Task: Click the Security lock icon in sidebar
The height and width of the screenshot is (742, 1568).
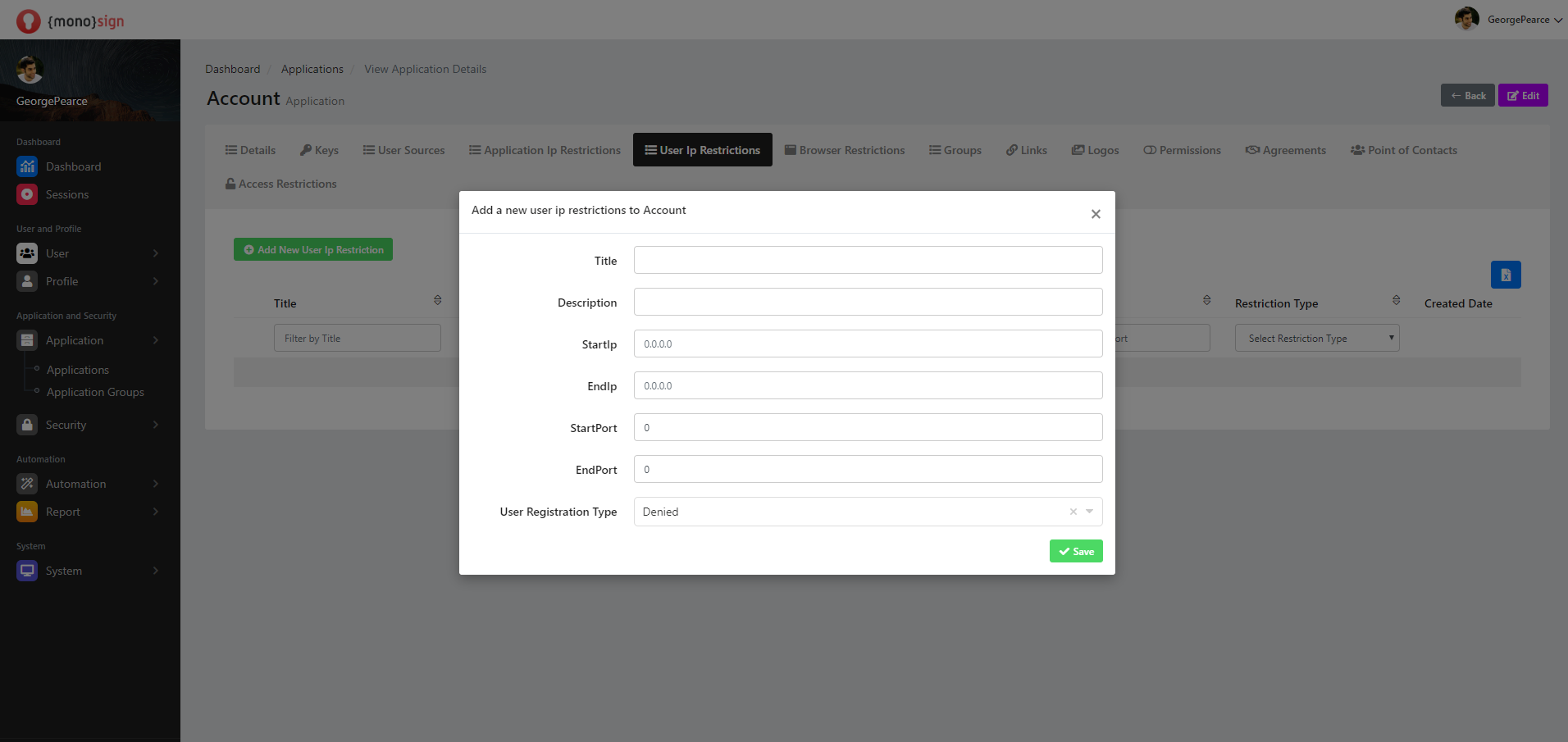Action: pos(27,425)
